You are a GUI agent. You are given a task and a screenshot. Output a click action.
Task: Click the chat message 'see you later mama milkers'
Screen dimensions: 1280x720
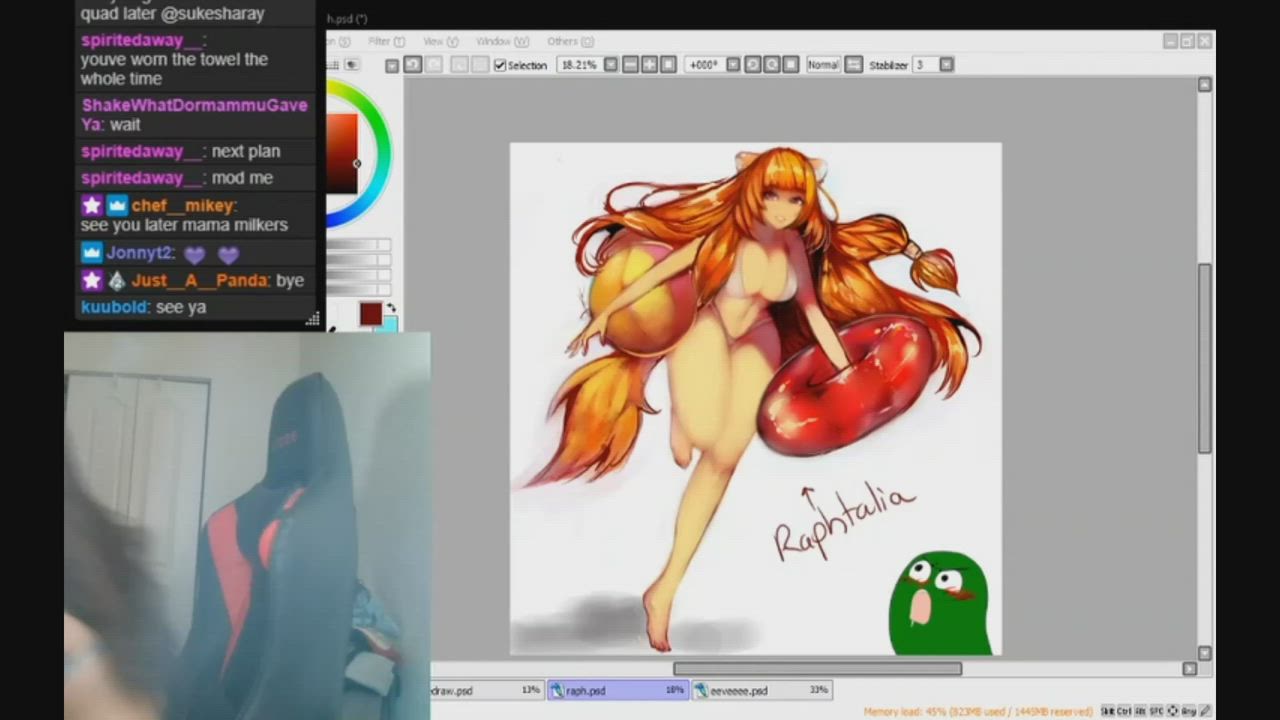[184, 225]
